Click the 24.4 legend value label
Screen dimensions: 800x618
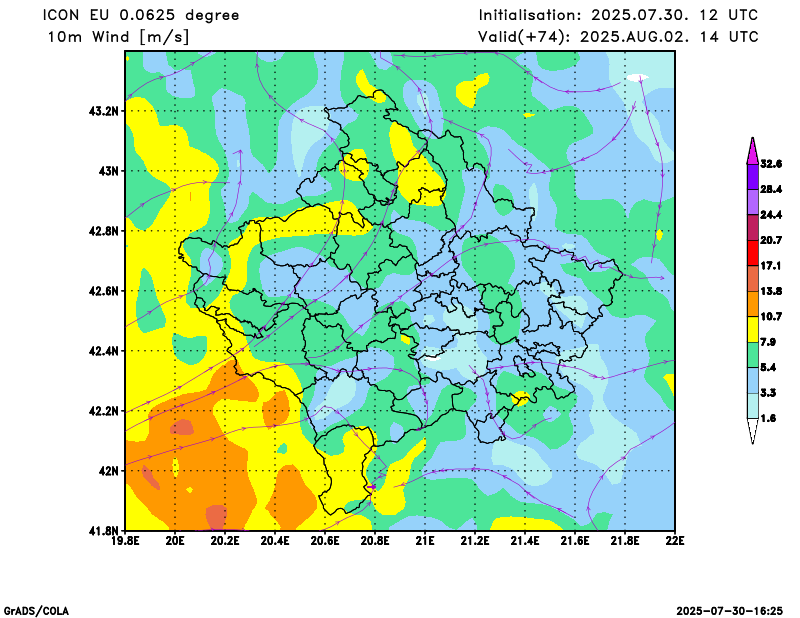[771, 215]
